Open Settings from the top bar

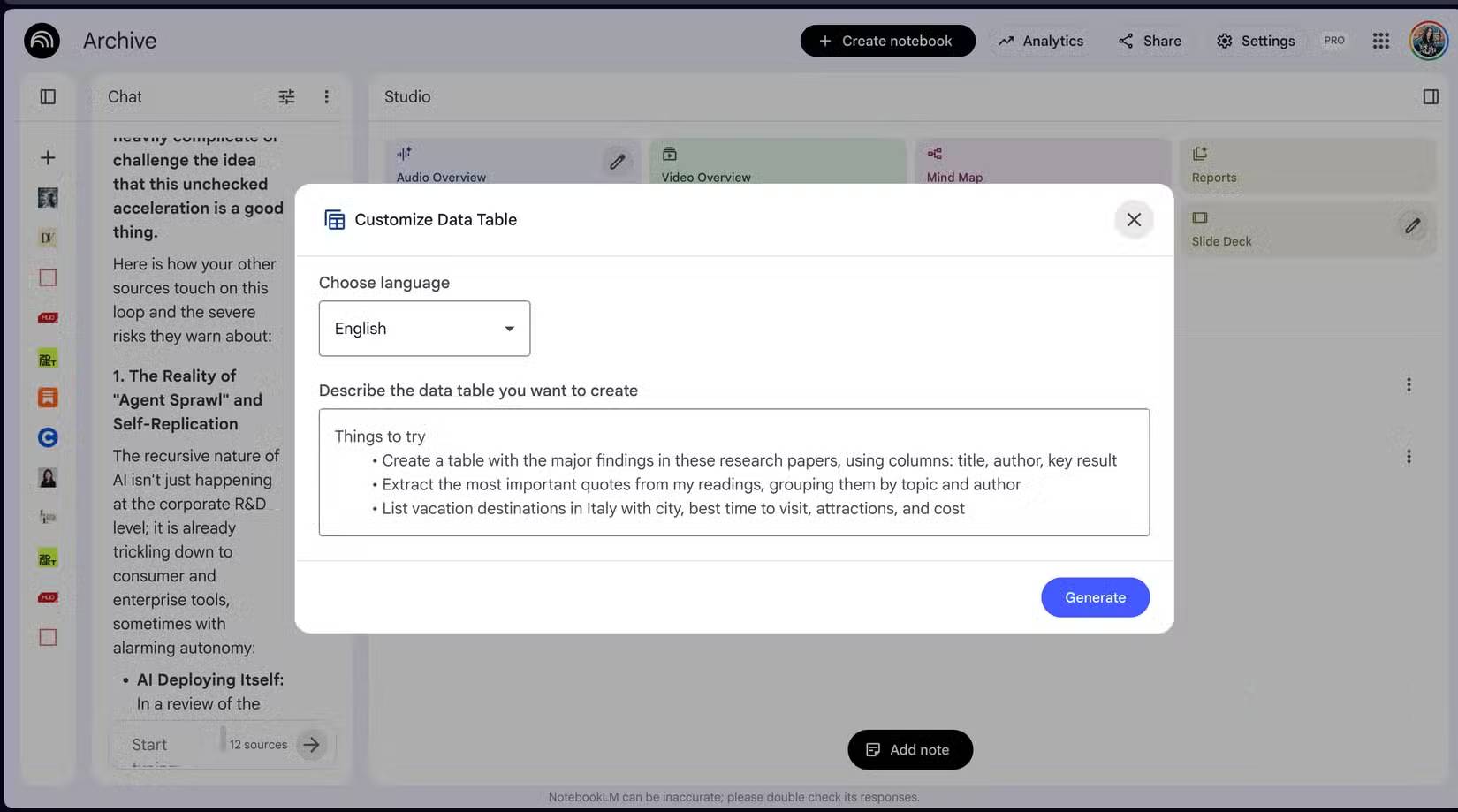[x=1257, y=41]
